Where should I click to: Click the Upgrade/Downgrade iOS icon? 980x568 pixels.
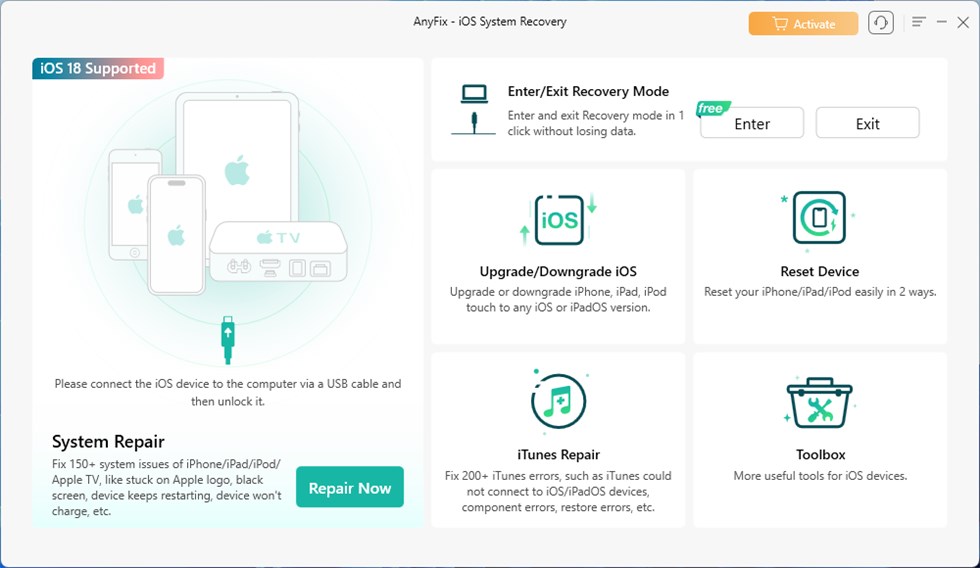click(x=558, y=219)
